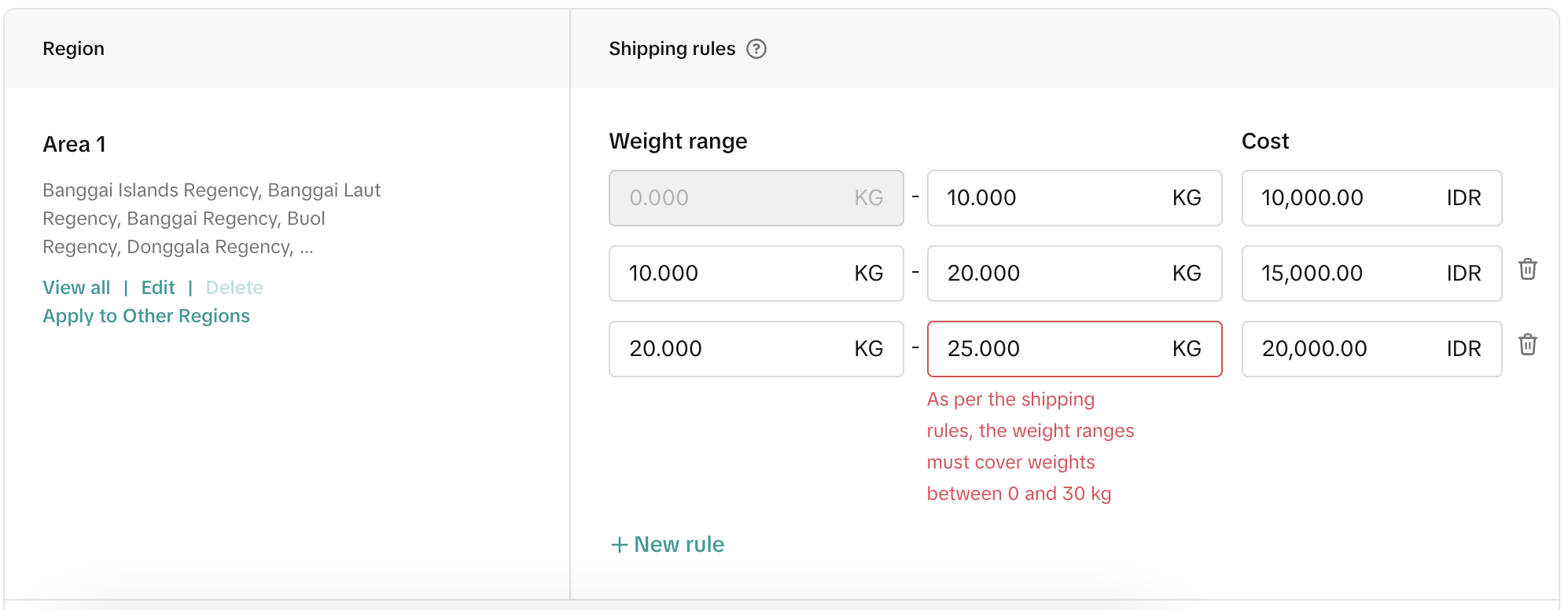Click the disabled Delete link for Area 1

coord(234,288)
